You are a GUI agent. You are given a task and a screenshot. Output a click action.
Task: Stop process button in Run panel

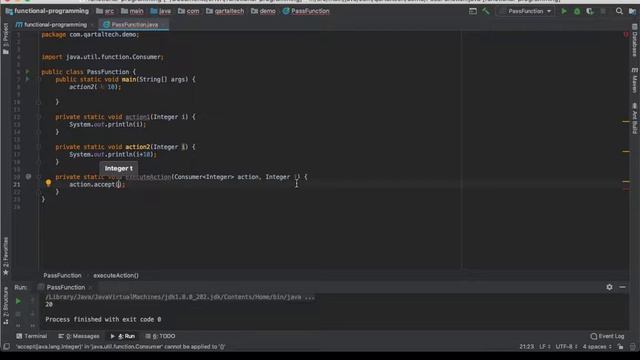click(x=18, y=314)
